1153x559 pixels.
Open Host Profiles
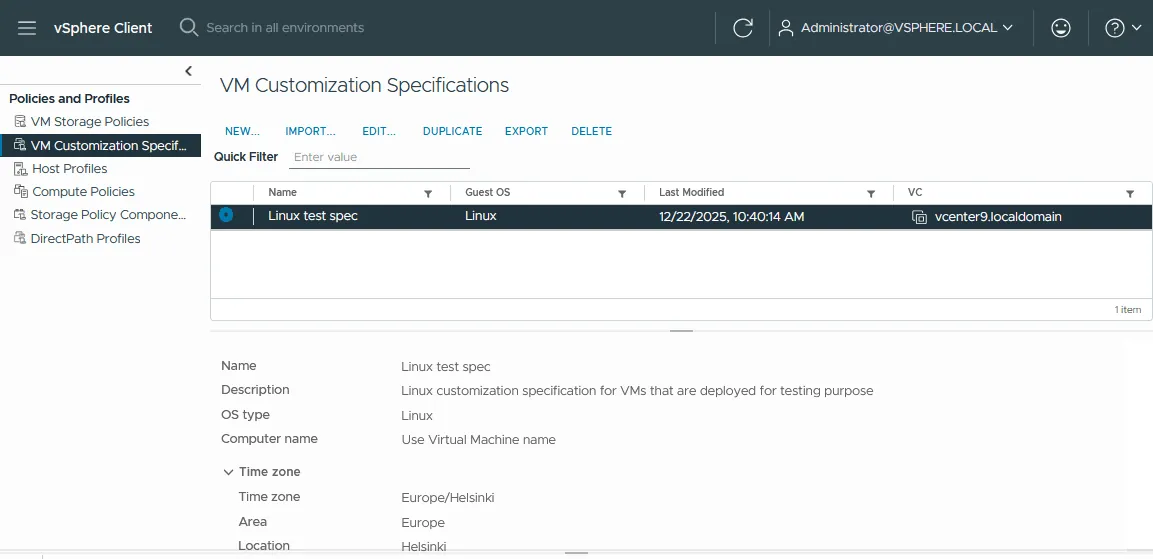coord(70,168)
